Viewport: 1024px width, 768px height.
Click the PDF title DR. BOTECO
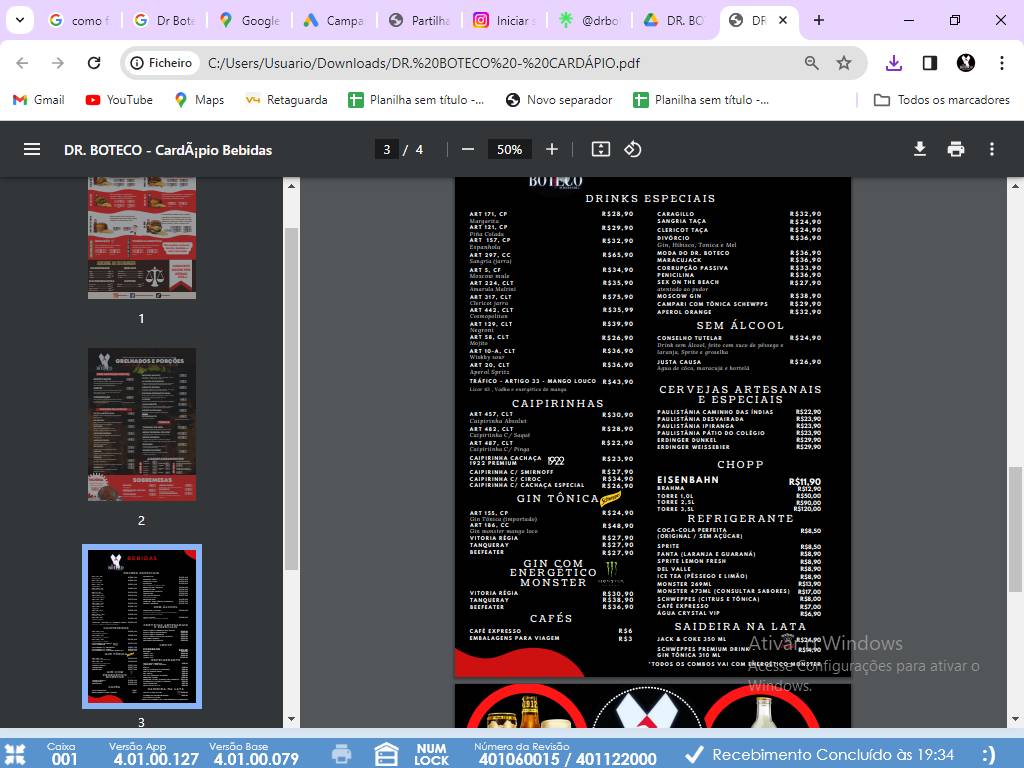tap(168, 150)
